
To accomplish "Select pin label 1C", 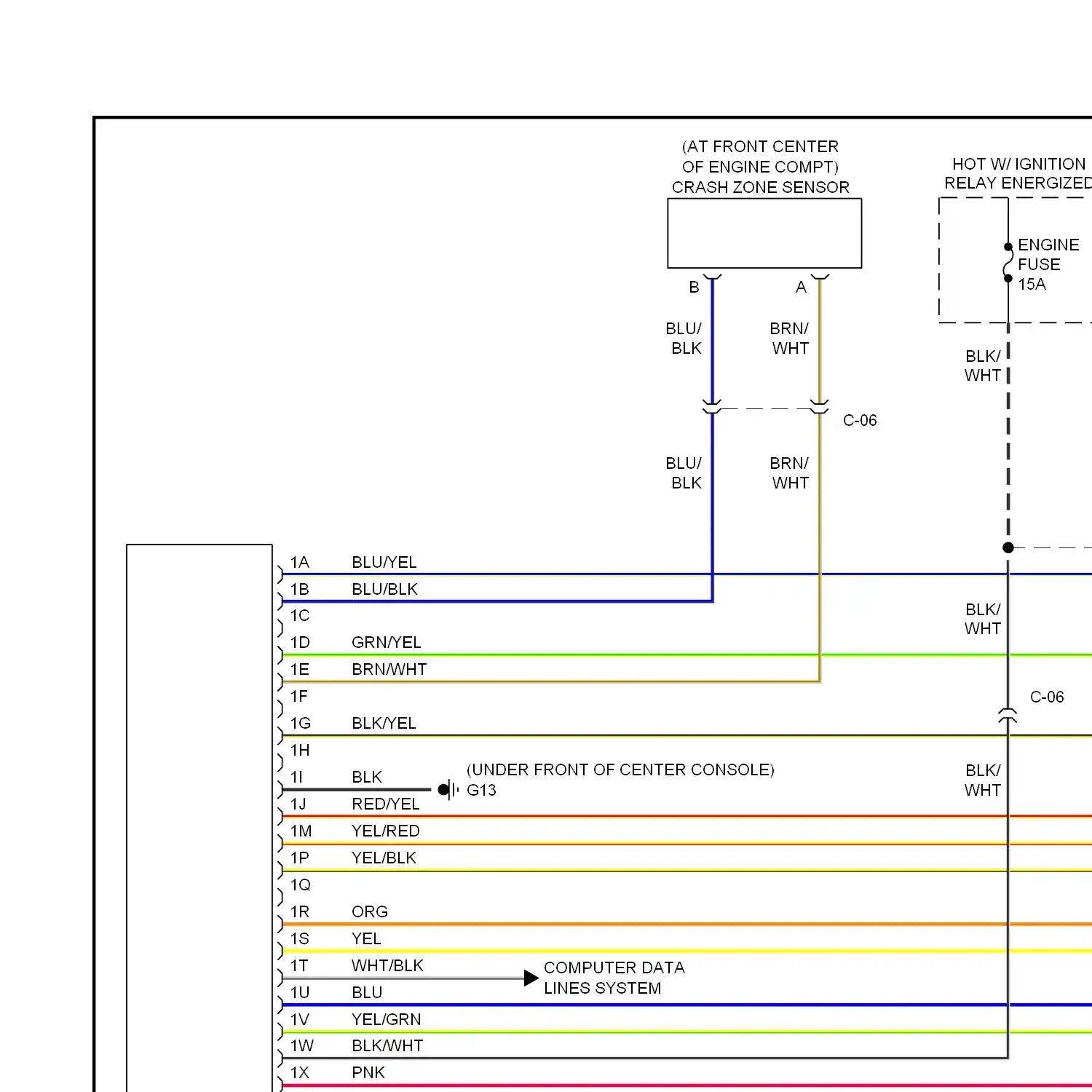I will pyautogui.click(x=300, y=615).
